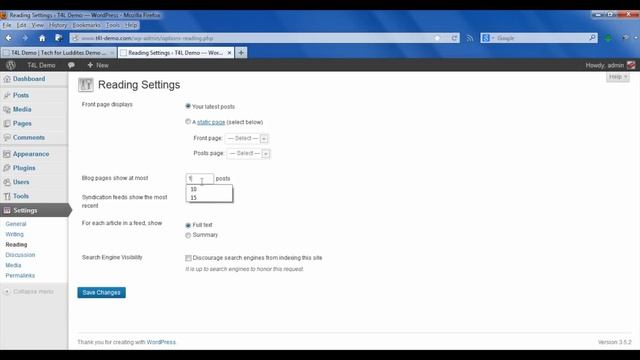This screenshot has height=360, width=640.
Task: Open the View menu
Action: [38, 25]
